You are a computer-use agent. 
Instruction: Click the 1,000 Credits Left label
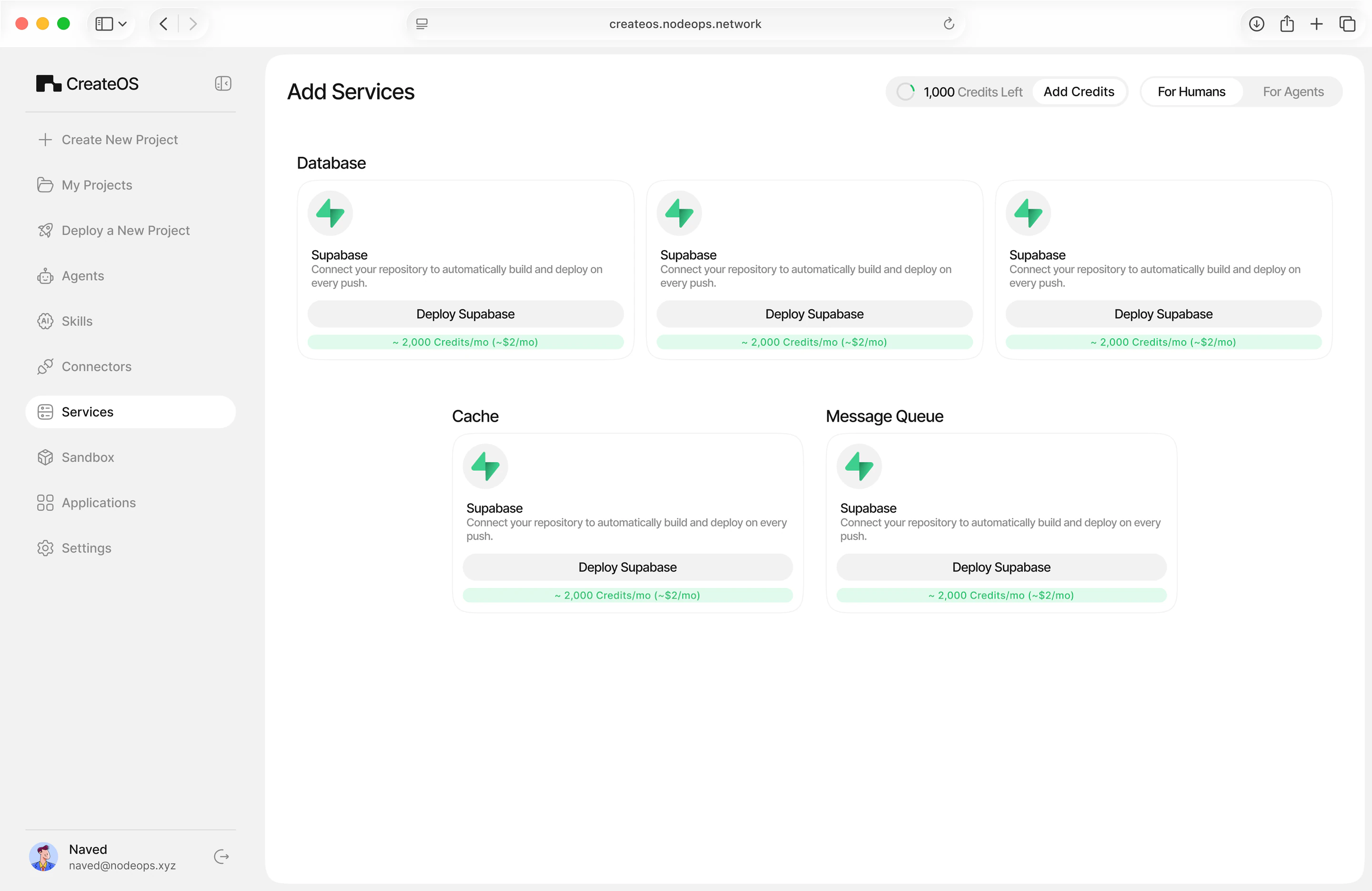[x=972, y=91]
